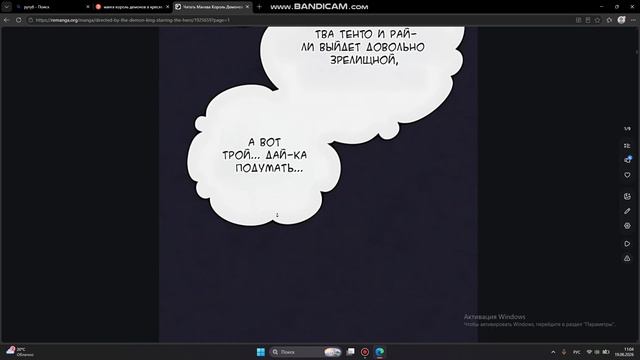
Task: Open the tab actions dropdown at top-left
Action: coord(6,7)
